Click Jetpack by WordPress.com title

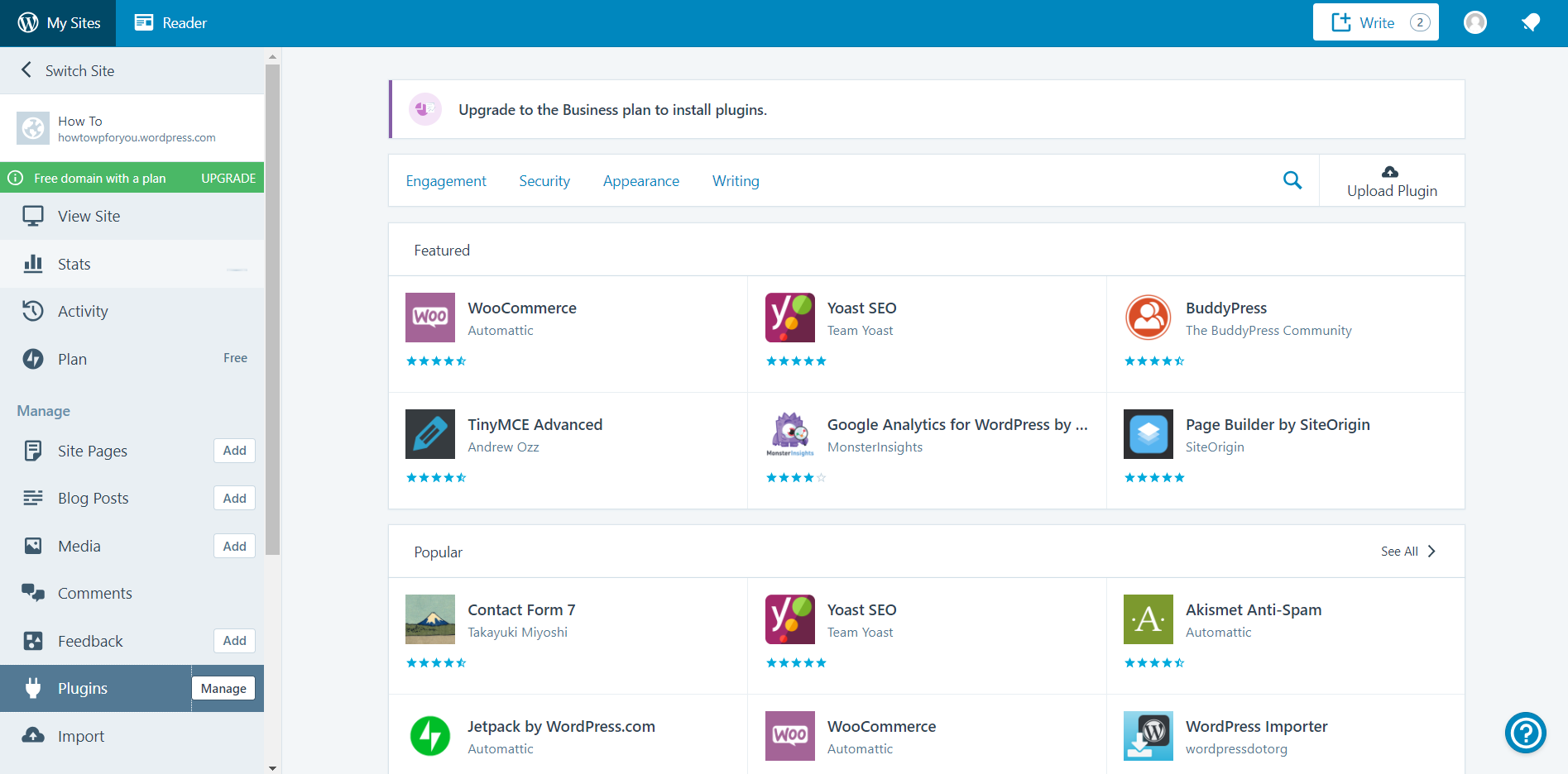coord(561,726)
